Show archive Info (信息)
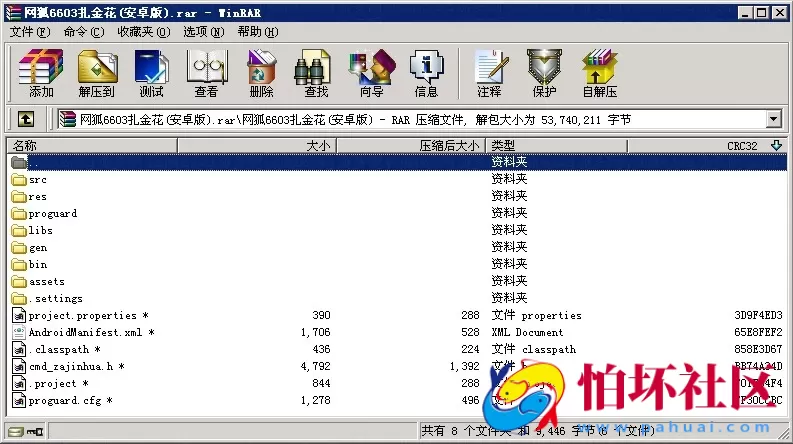This screenshot has height=444, width=793. (426, 73)
